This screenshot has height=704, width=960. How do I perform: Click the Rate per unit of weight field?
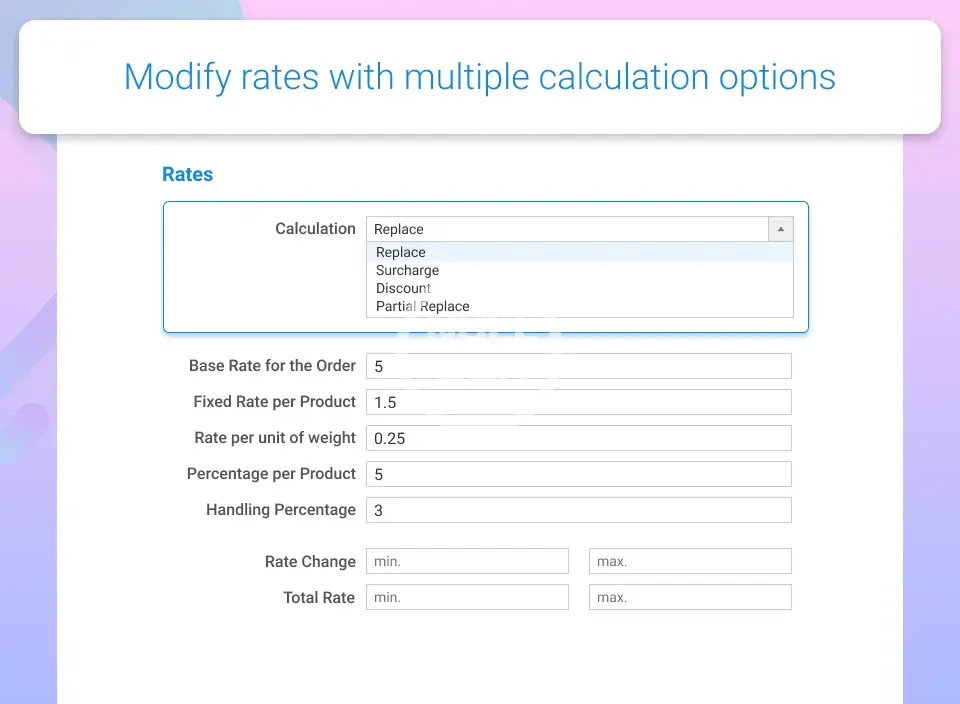point(578,438)
